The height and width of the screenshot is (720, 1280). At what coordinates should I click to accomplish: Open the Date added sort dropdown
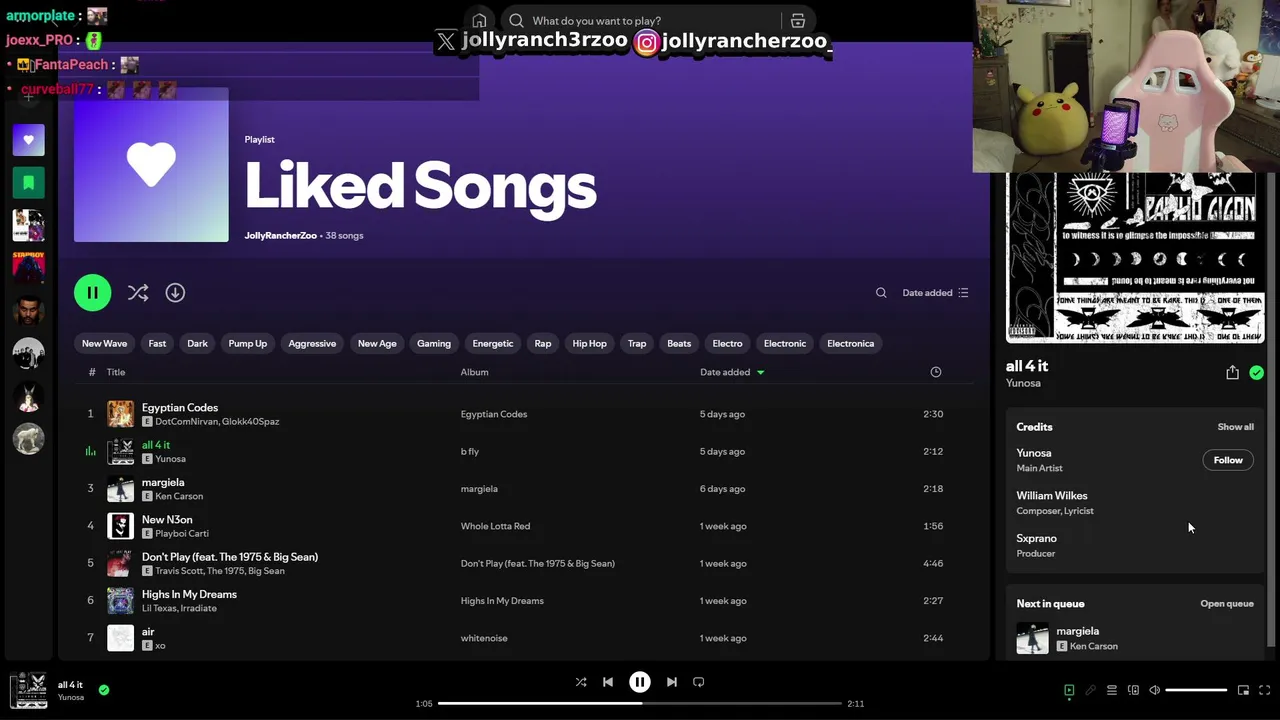935,293
